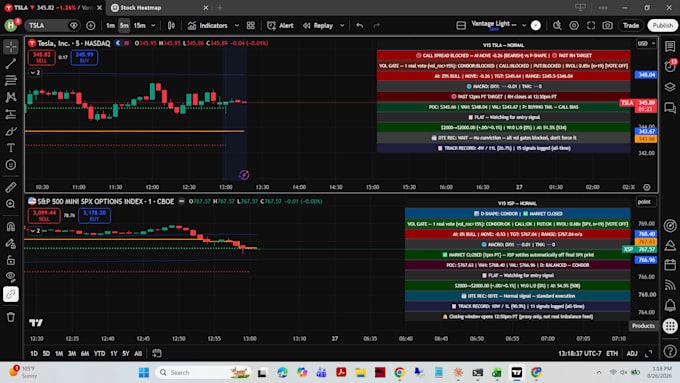The height and width of the screenshot is (383, 680).
Task: Open go-to-date calendar icon
Action: (157, 354)
